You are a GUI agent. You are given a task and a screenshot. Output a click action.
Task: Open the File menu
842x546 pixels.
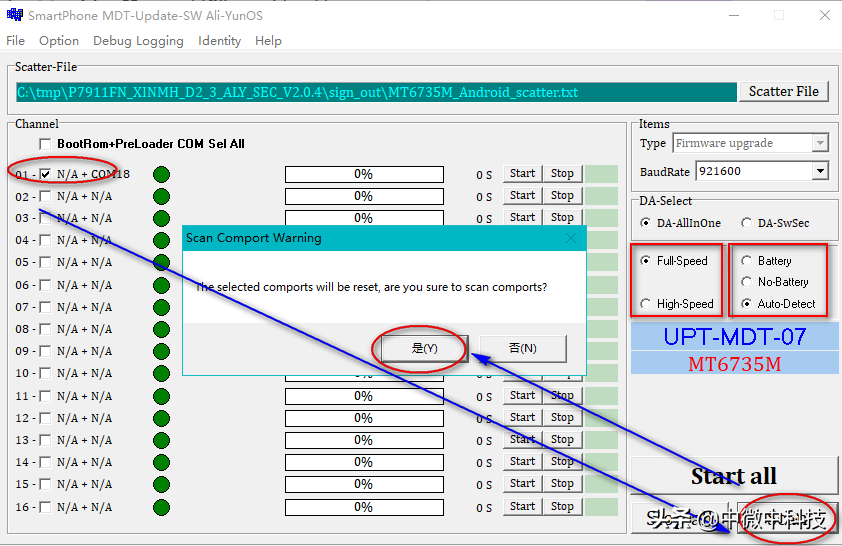(15, 41)
